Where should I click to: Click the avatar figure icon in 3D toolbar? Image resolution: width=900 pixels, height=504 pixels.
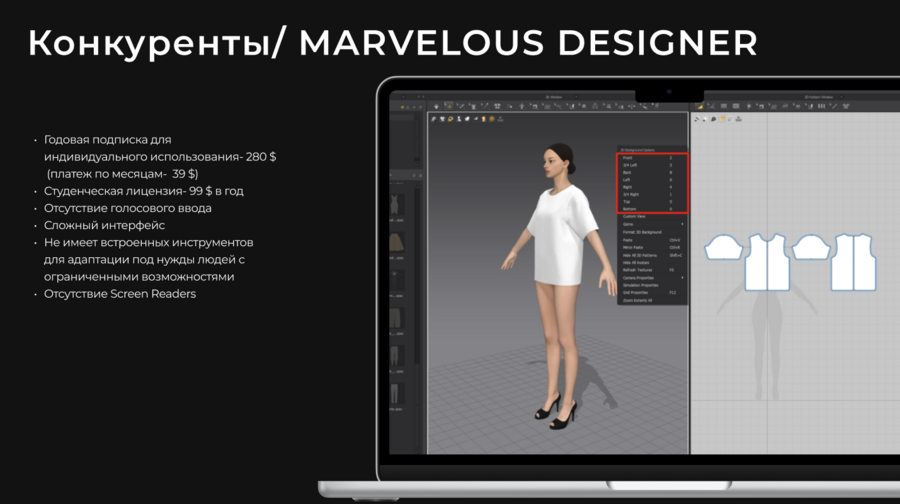pos(522,106)
